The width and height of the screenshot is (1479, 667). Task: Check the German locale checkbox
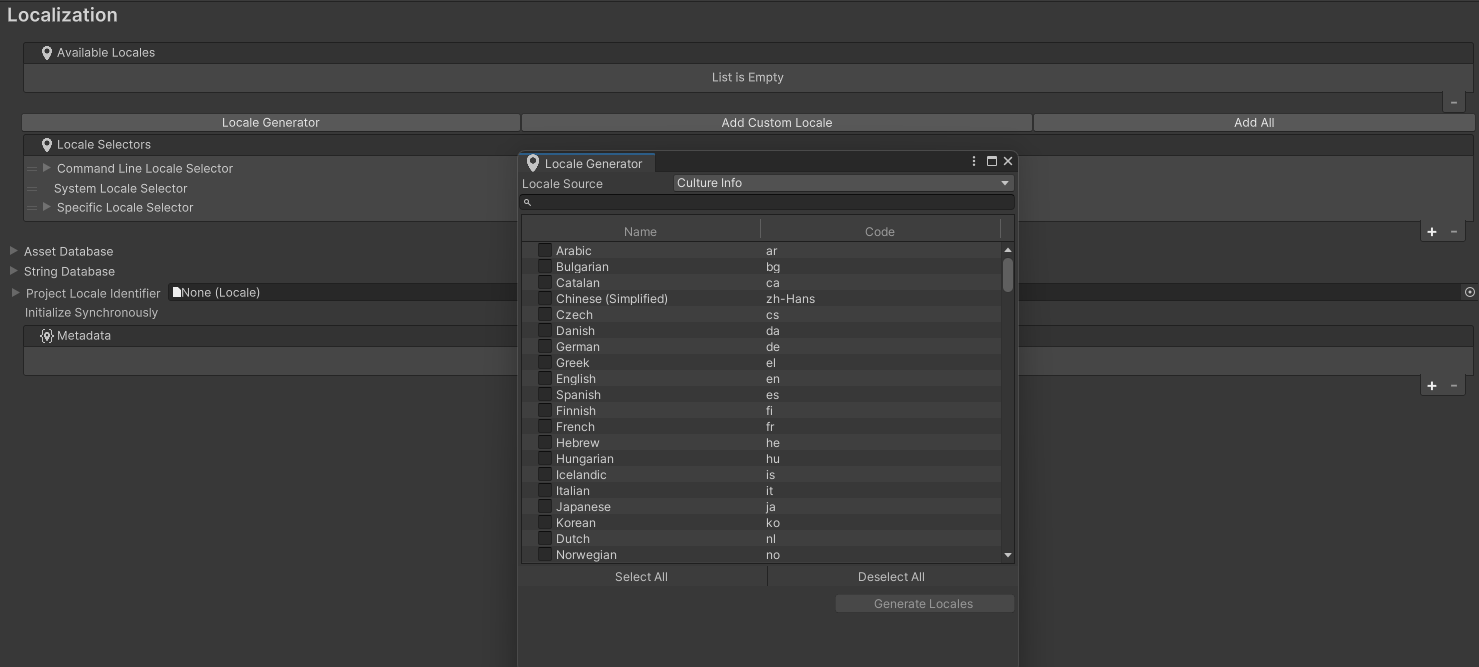point(543,346)
